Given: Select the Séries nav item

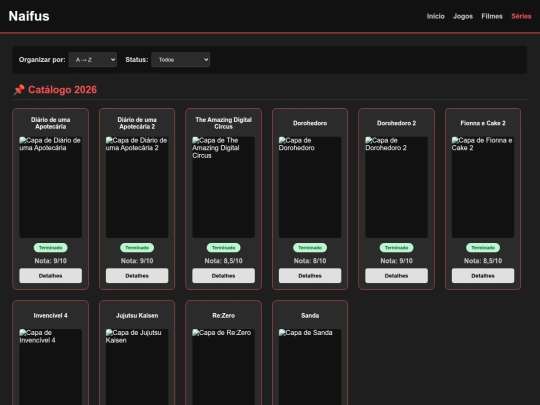Looking at the screenshot, I should click(521, 16).
